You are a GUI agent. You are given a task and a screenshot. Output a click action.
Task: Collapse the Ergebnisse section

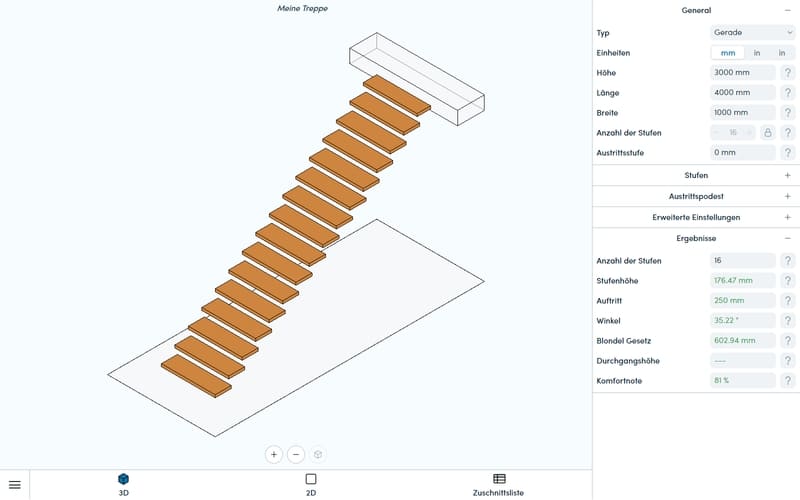788,238
